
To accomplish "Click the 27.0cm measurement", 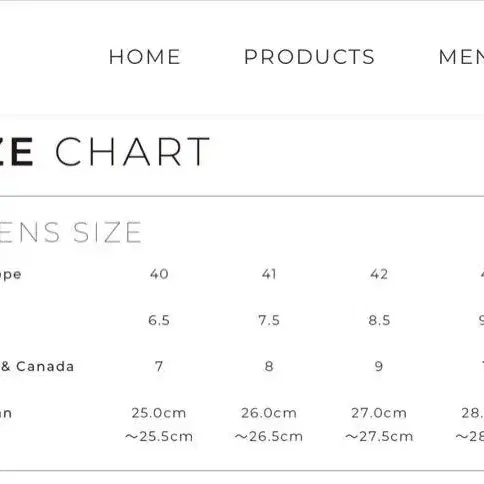I will coord(379,413).
